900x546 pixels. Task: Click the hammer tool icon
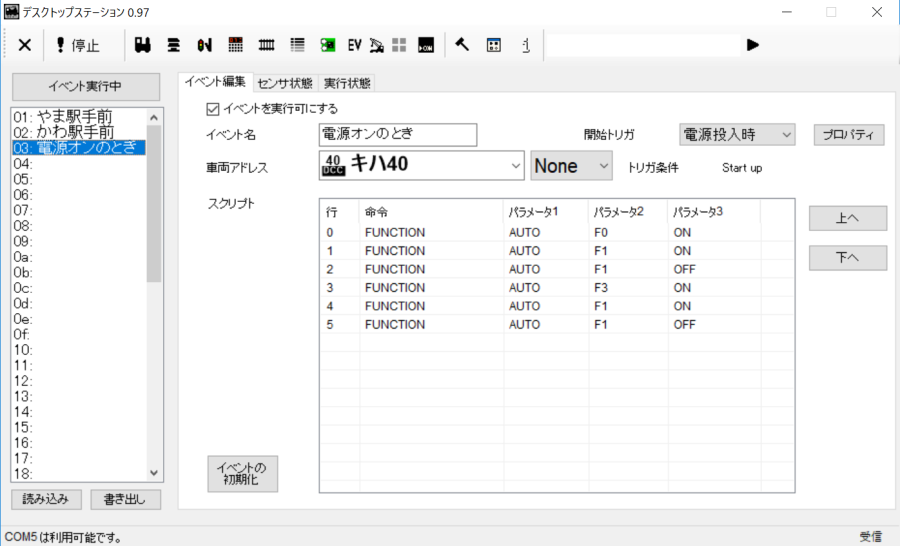pos(462,45)
